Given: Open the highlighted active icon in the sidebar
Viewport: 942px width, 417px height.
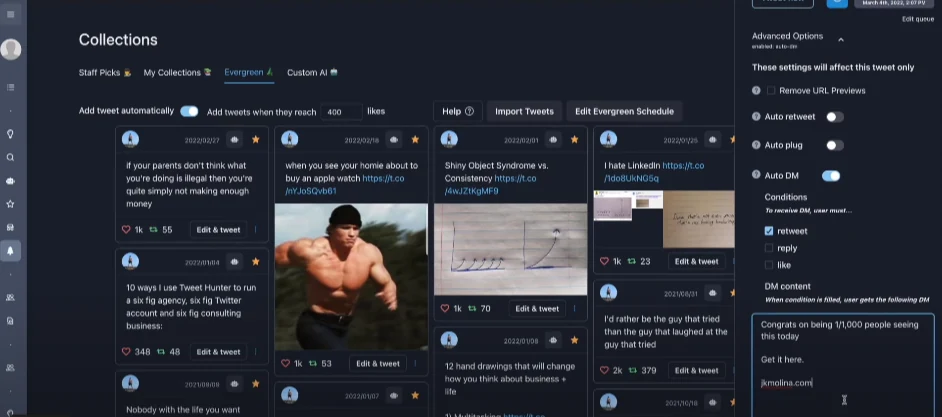Looking at the screenshot, I should point(10,251).
